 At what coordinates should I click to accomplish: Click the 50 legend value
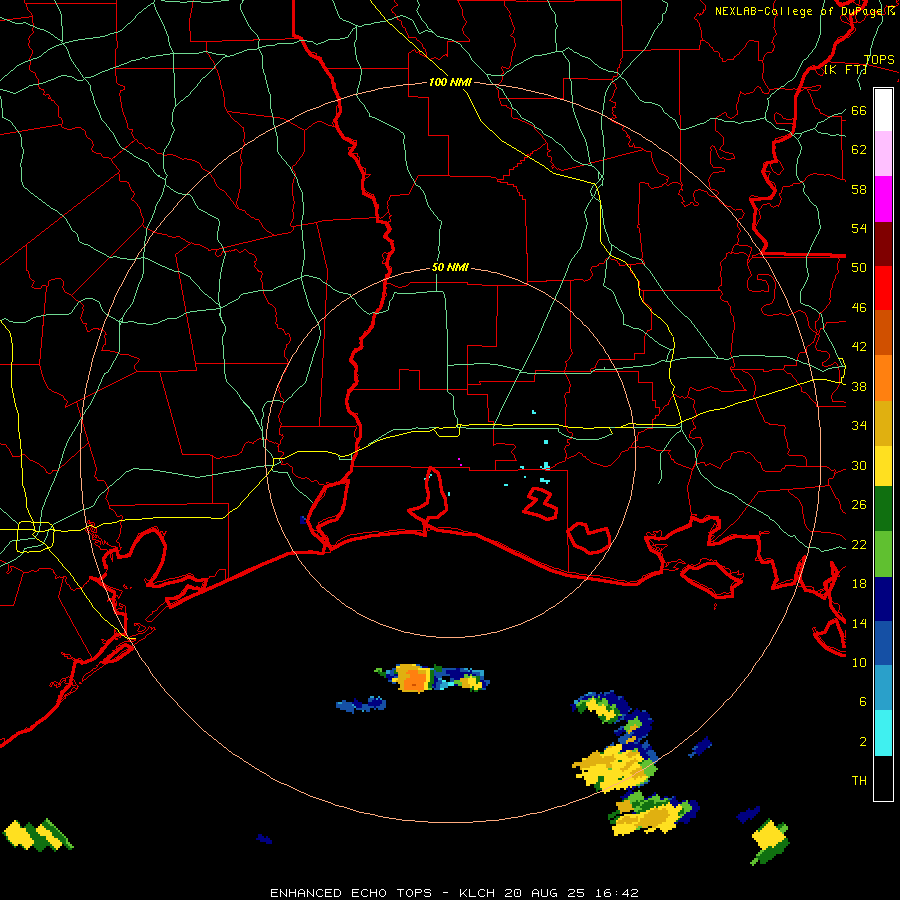click(x=859, y=268)
